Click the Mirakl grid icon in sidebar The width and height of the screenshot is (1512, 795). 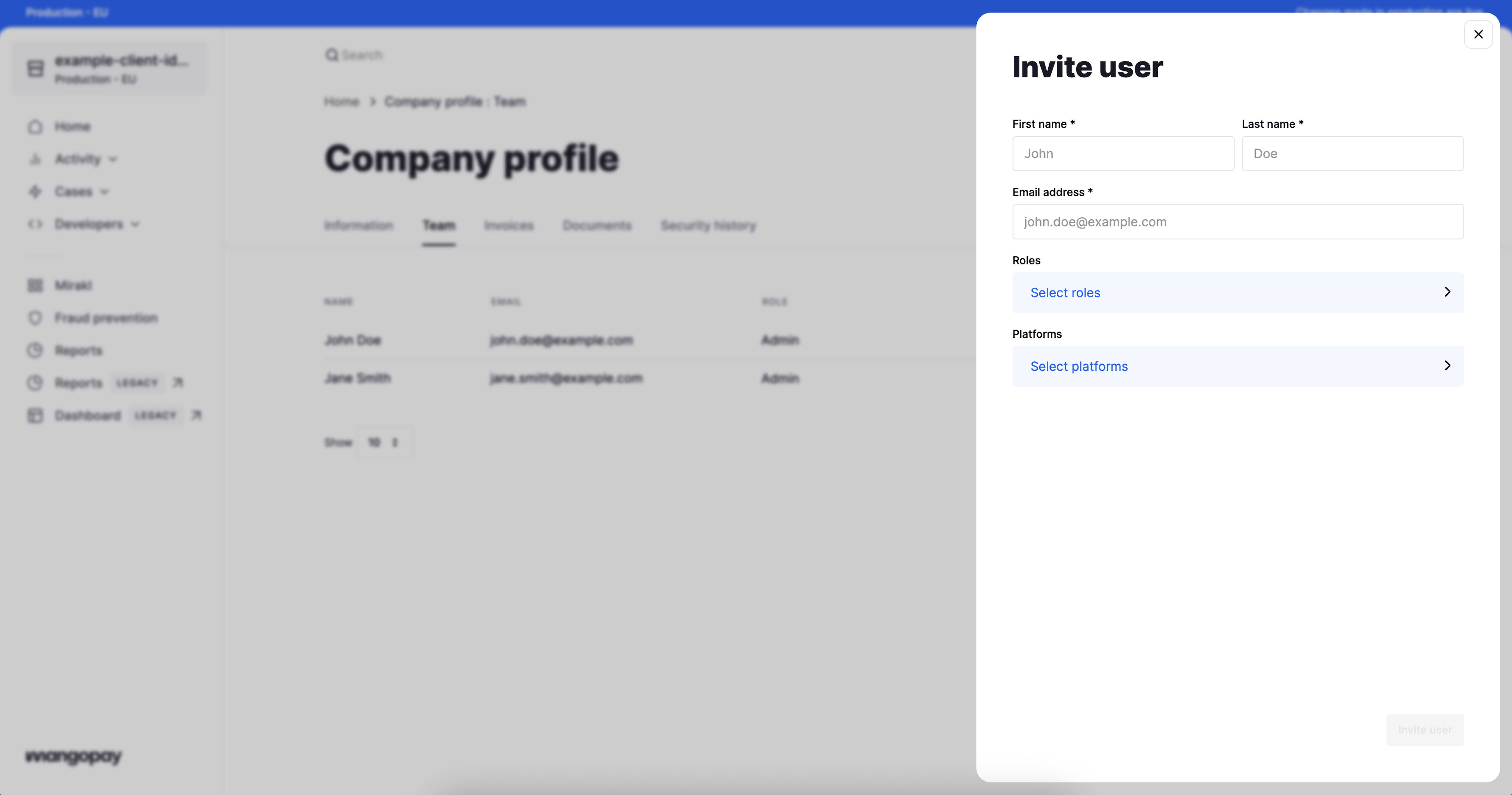[x=35, y=285]
